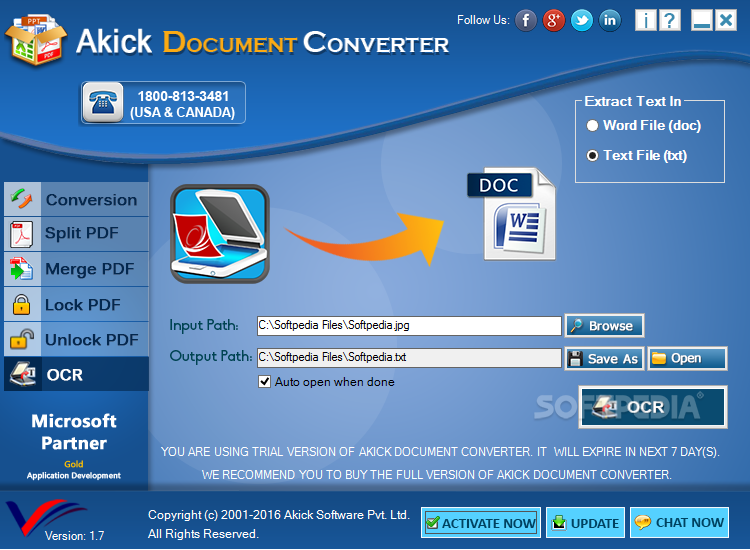This screenshot has width=750, height=550.
Task: Click the Conversion arrows icon in sidebar
Action: coord(22,199)
